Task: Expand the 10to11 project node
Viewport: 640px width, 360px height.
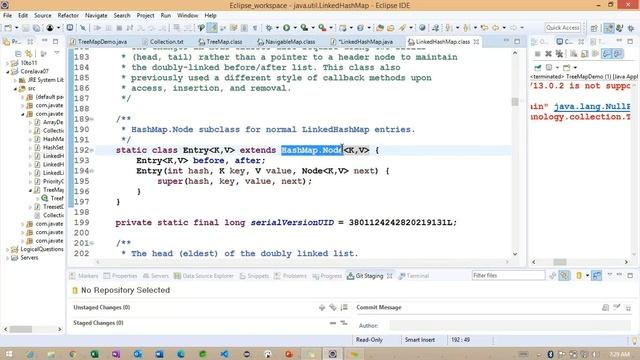Action: (8, 63)
